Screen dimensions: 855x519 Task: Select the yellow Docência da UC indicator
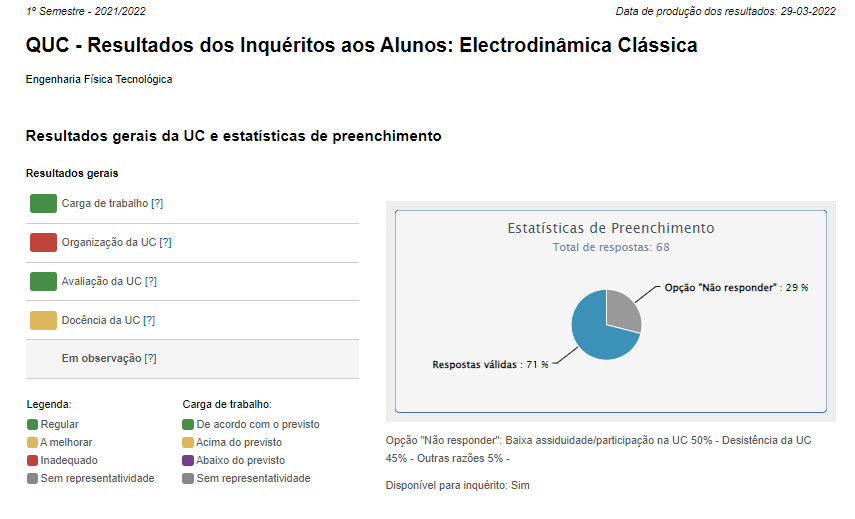43,321
